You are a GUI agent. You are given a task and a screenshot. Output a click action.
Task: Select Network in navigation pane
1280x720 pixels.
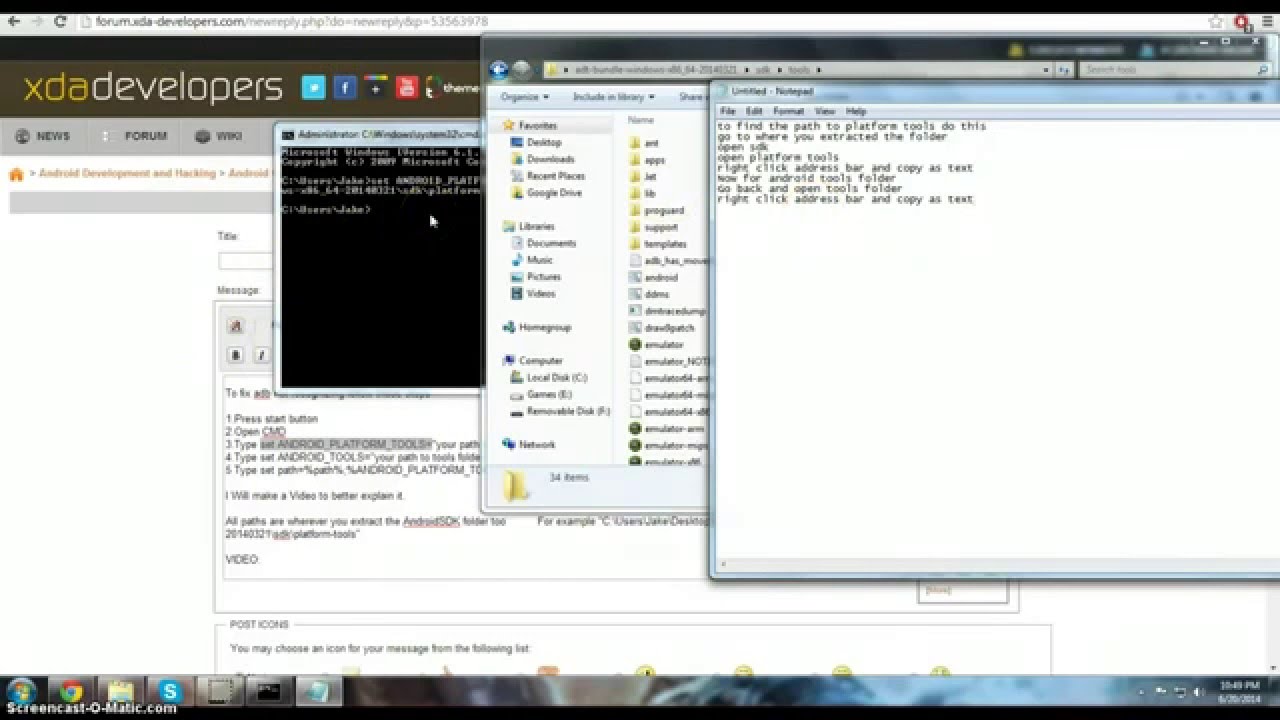[x=528, y=445]
